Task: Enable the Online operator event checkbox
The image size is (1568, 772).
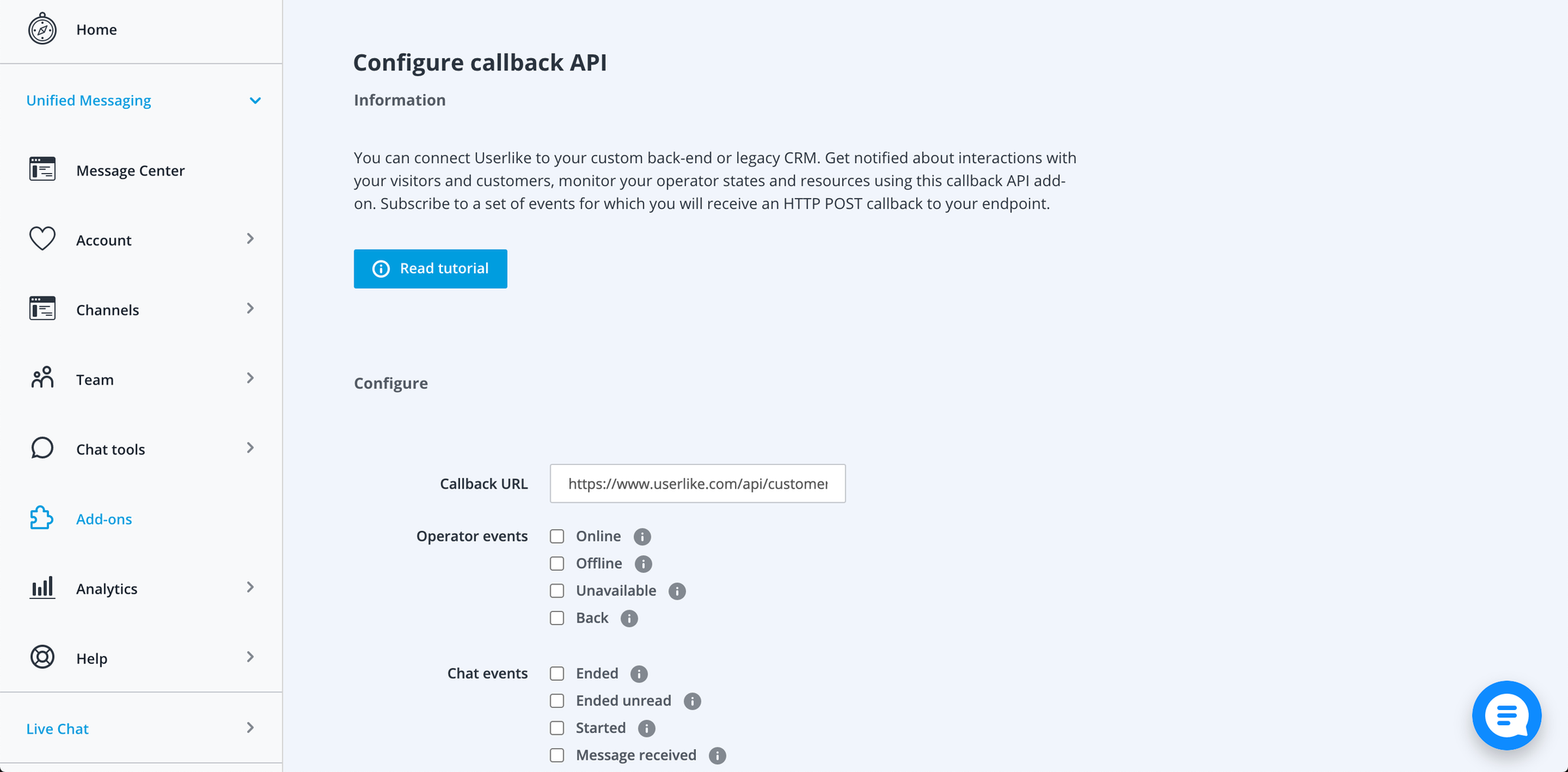Action: (x=557, y=536)
